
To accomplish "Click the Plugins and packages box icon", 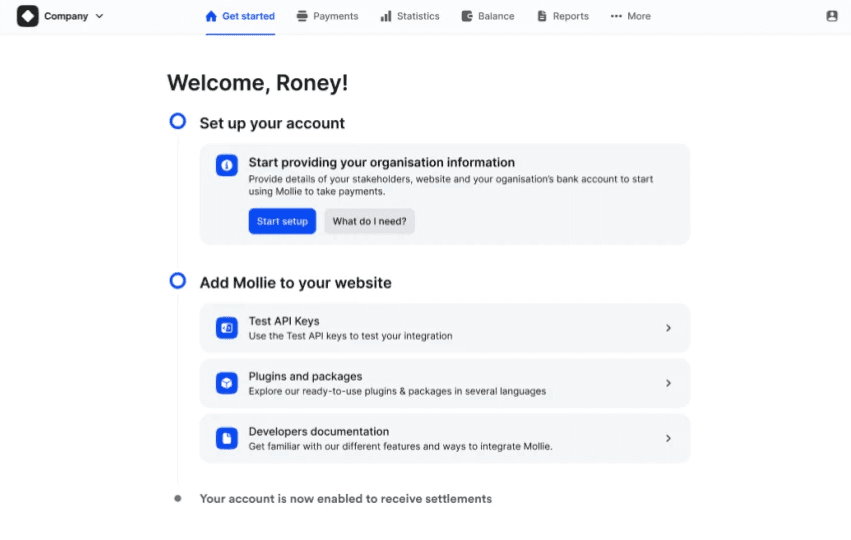I will pyautogui.click(x=227, y=383).
